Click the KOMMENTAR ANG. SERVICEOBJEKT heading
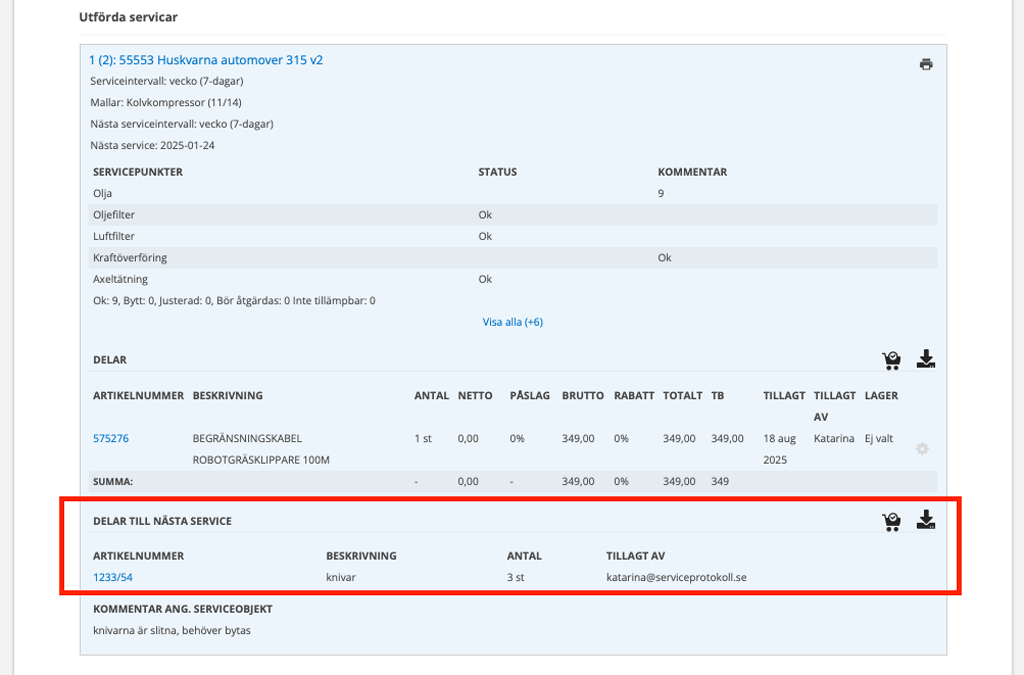 [x=183, y=608]
